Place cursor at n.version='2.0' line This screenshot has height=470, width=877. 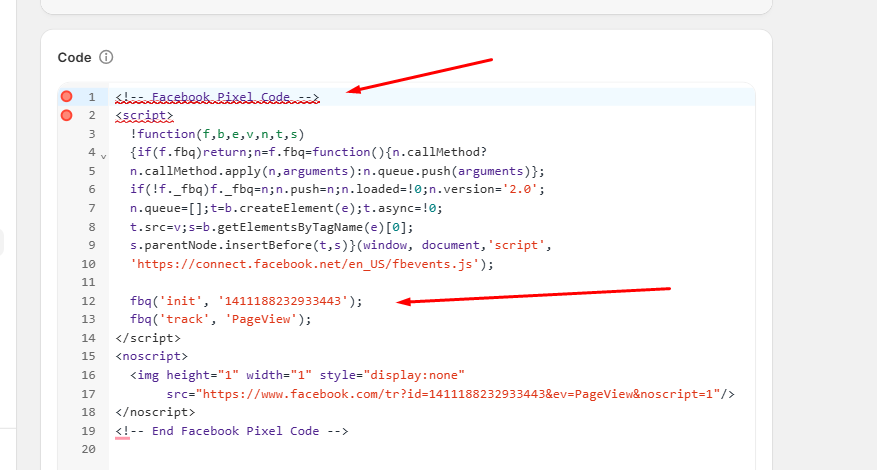click(x=337, y=189)
